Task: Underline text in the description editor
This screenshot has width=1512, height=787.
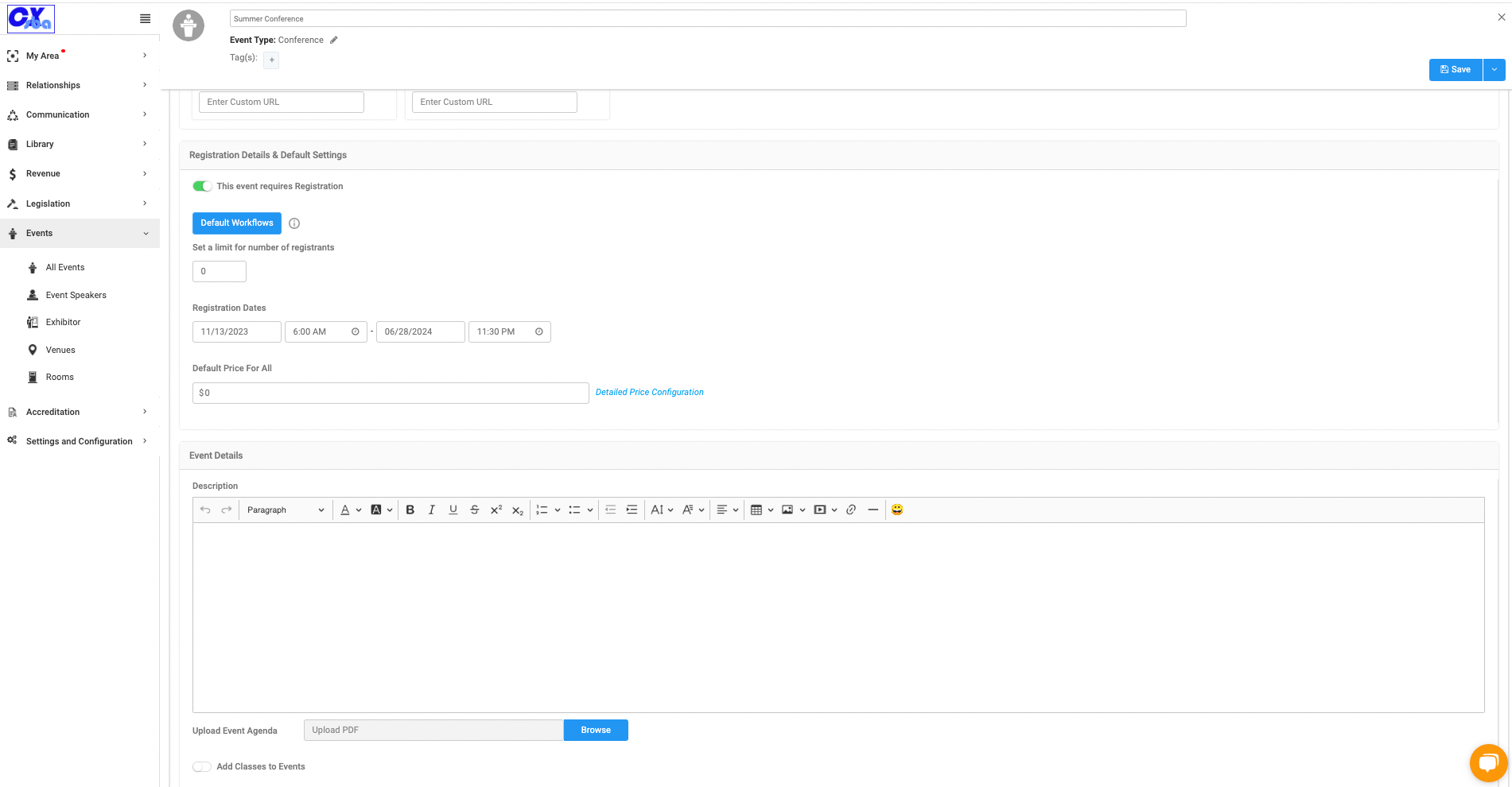Action: [x=453, y=510]
